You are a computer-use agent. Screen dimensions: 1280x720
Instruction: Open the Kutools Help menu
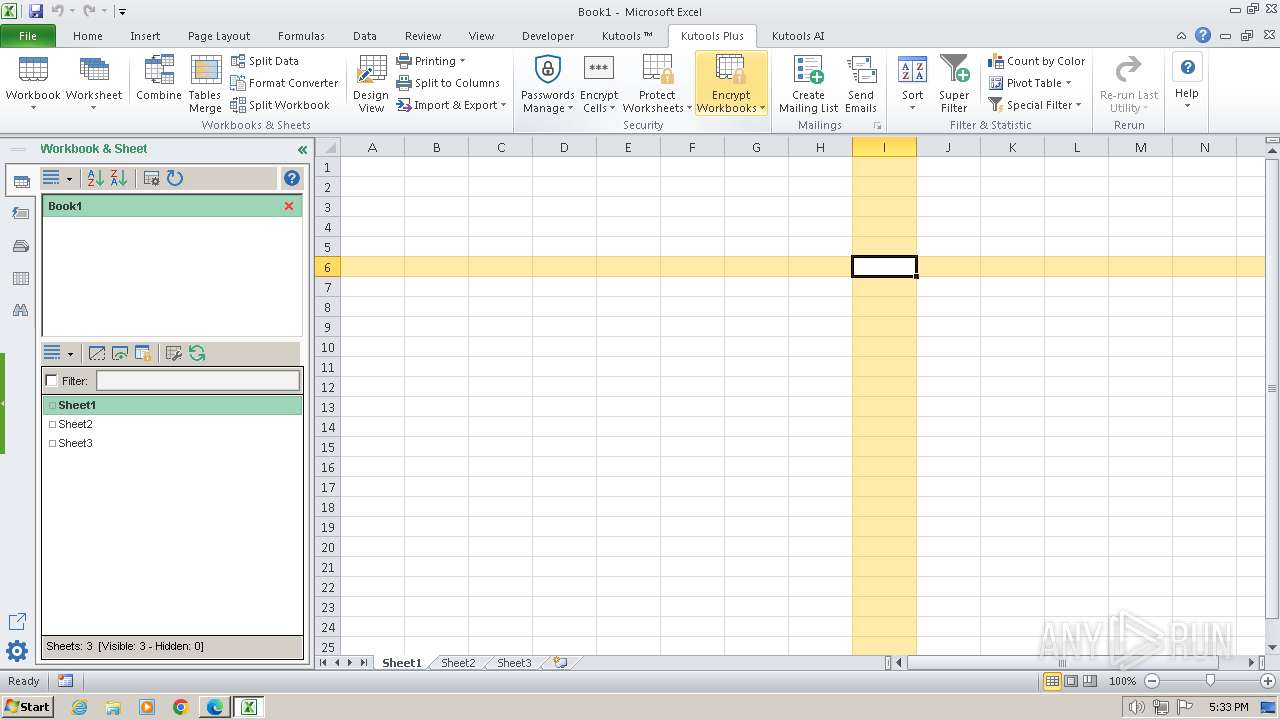click(x=1187, y=80)
